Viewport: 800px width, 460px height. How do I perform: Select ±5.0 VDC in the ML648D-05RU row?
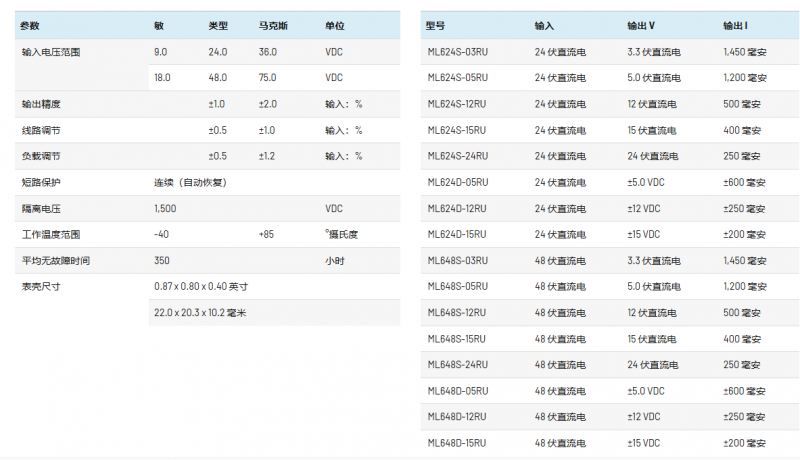point(646,391)
